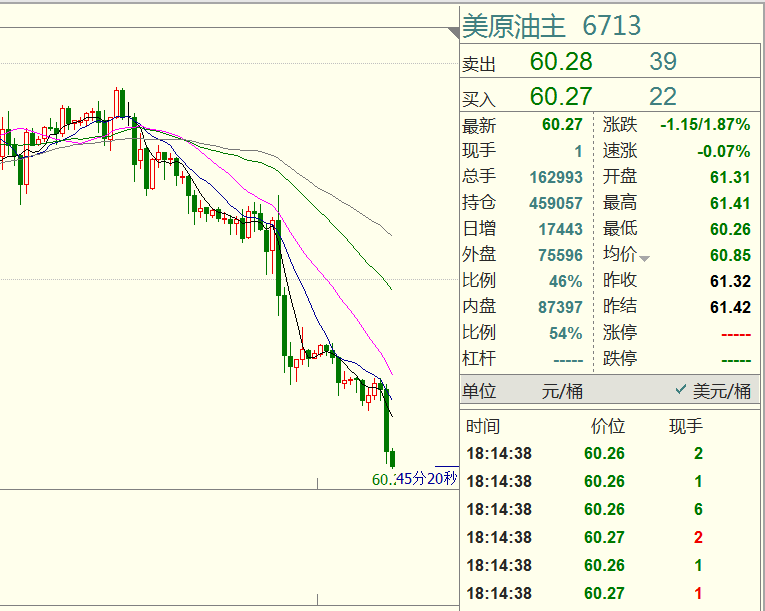Click the 单位 label
The height and width of the screenshot is (611, 765).
point(479,391)
